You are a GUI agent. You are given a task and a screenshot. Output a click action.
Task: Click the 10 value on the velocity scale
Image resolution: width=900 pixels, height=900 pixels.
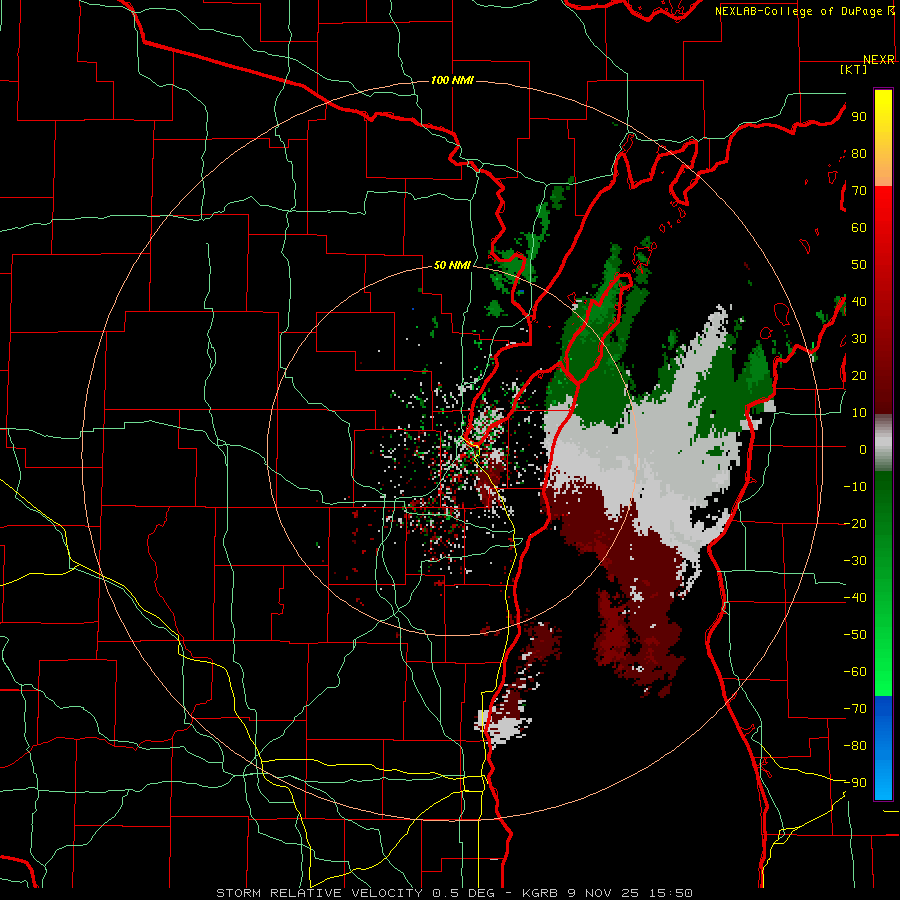(x=859, y=413)
